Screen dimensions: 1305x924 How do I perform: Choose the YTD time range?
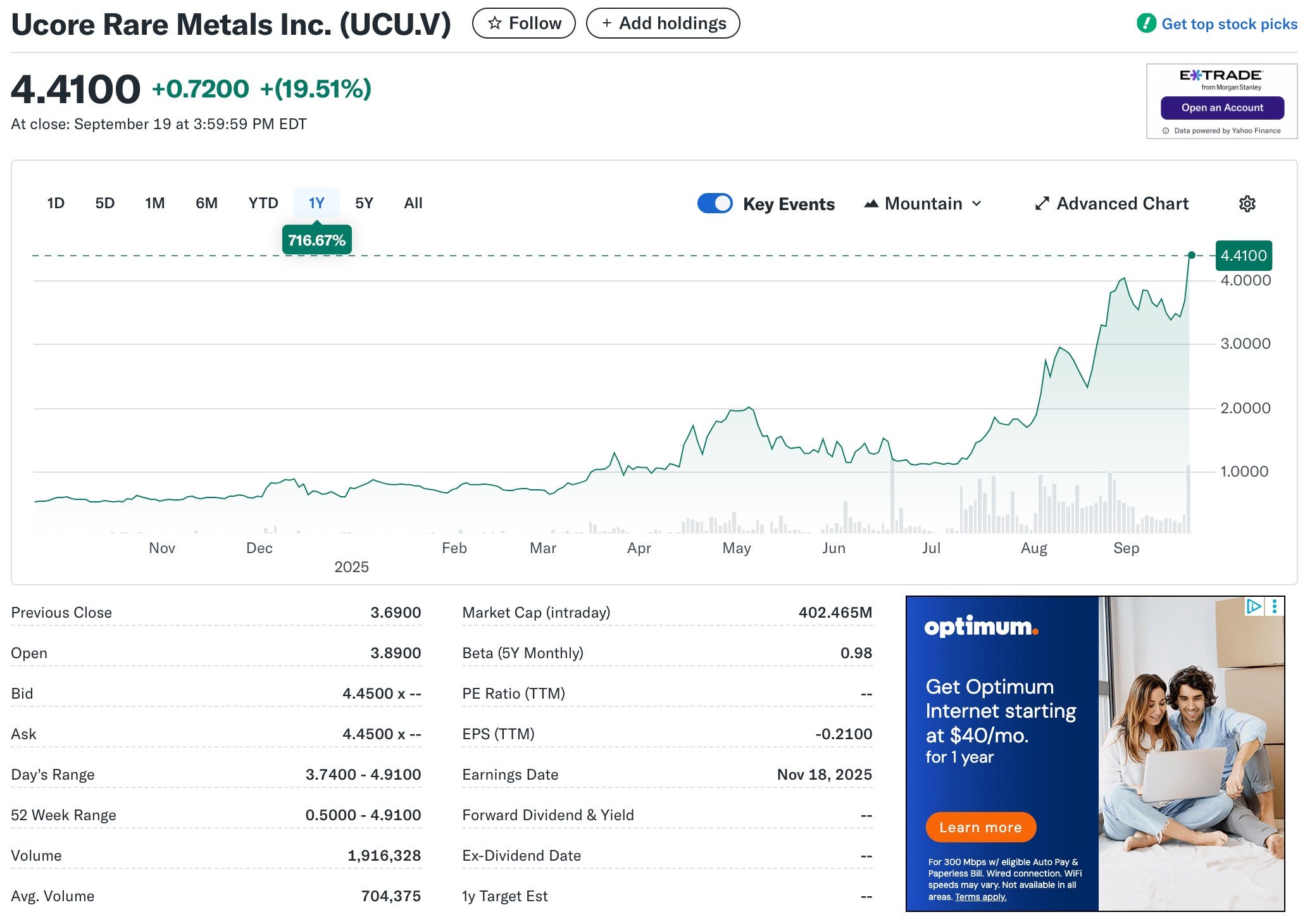click(x=263, y=203)
